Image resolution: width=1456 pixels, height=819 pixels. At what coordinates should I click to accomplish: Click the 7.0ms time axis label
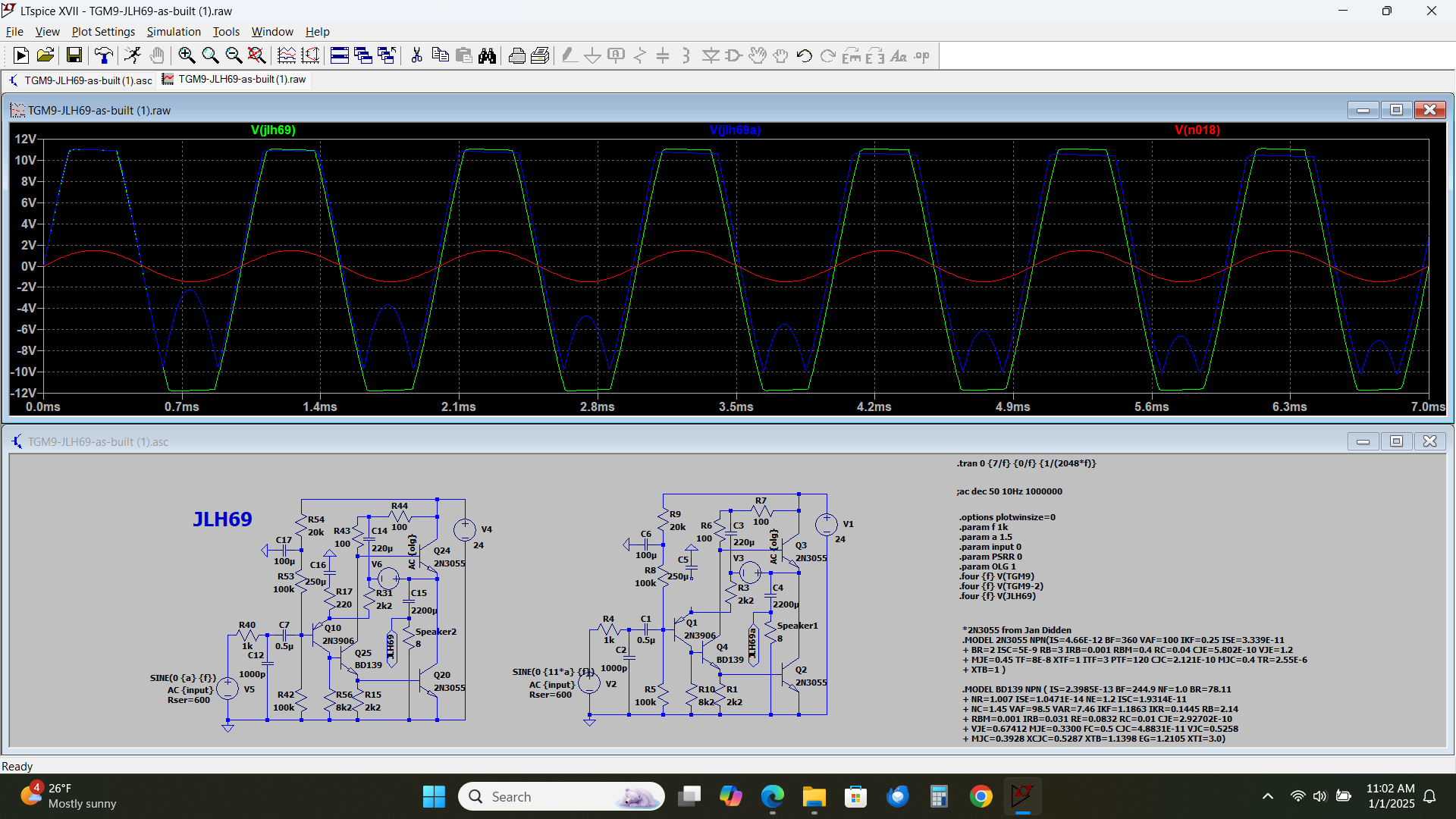[1428, 406]
